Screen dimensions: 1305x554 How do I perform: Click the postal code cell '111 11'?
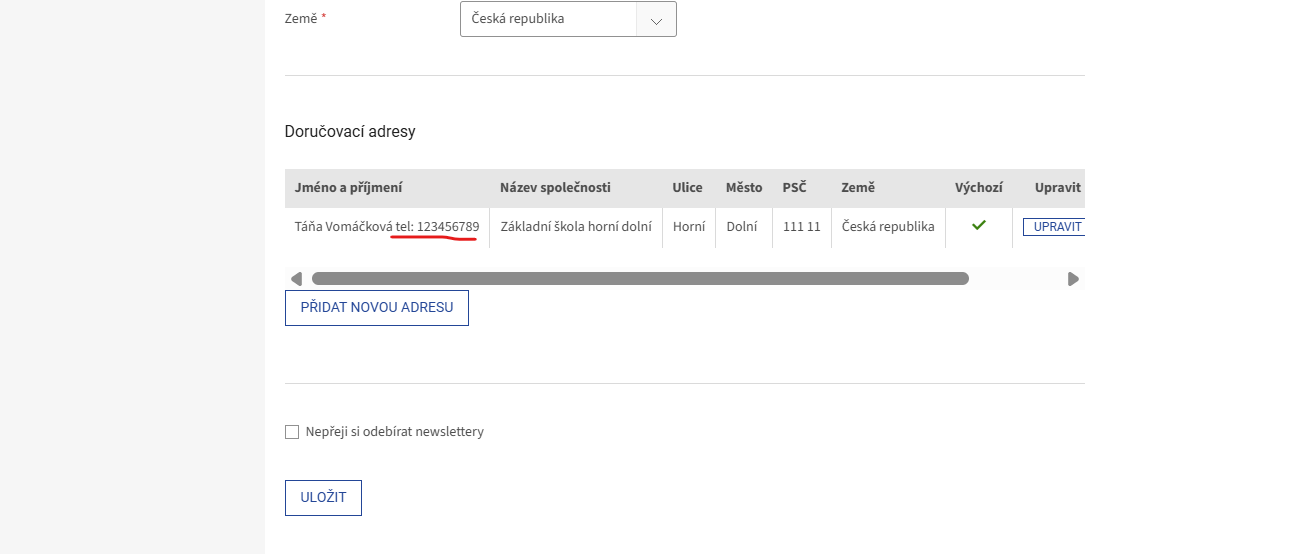[802, 227]
